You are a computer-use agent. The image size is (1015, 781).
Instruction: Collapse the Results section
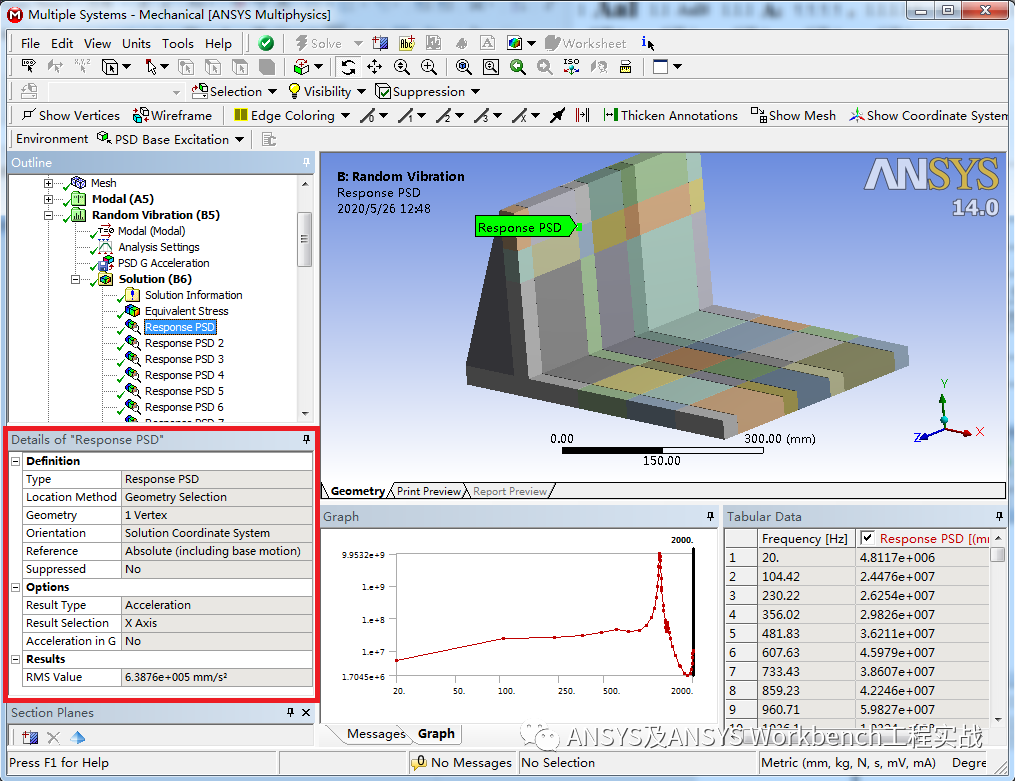click(x=16, y=659)
